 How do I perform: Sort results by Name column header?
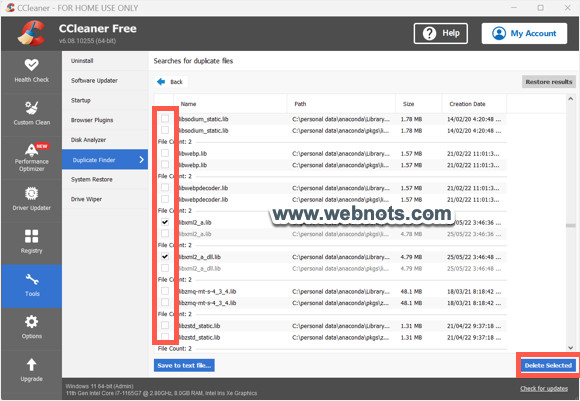pos(230,104)
